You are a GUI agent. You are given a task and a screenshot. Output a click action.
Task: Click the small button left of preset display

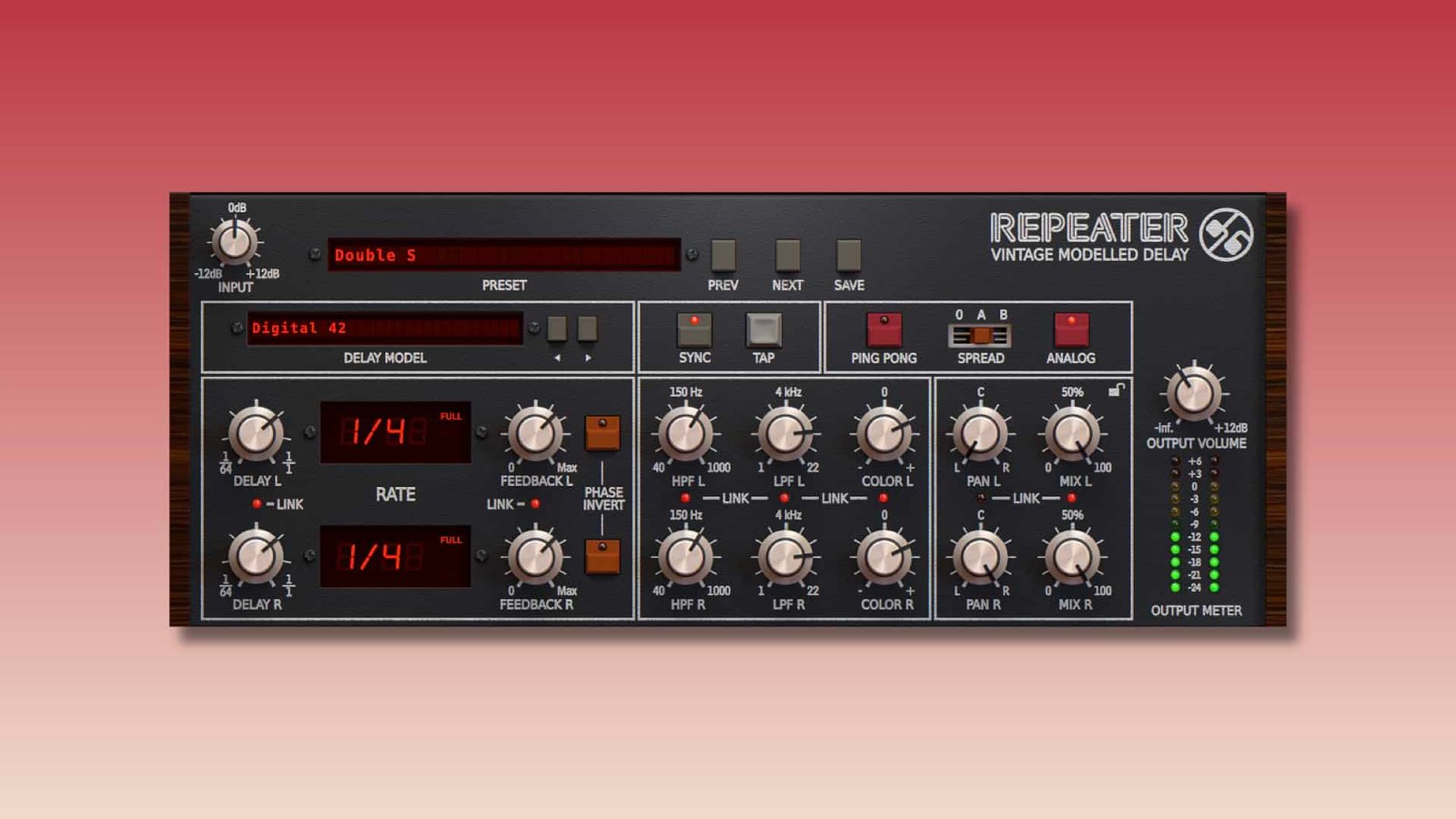[315, 255]
